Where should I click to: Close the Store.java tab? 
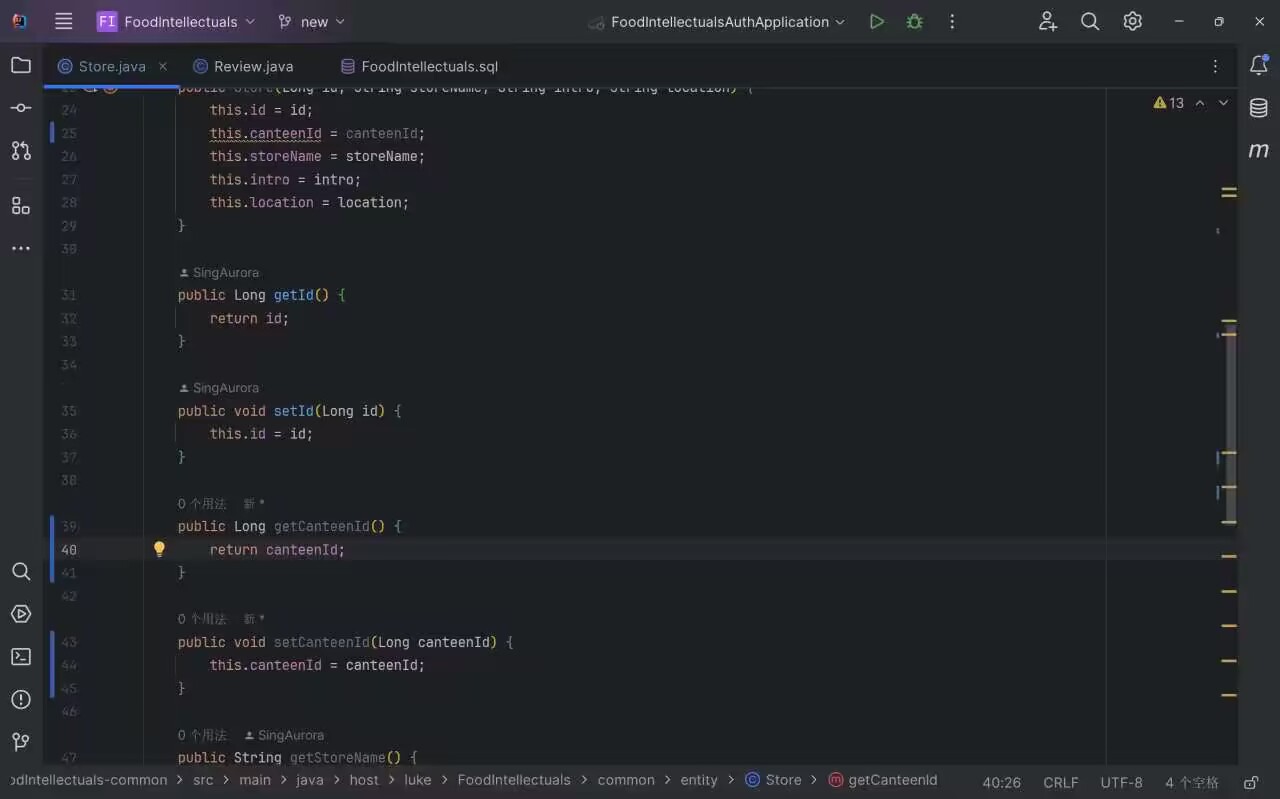point(163,66)
